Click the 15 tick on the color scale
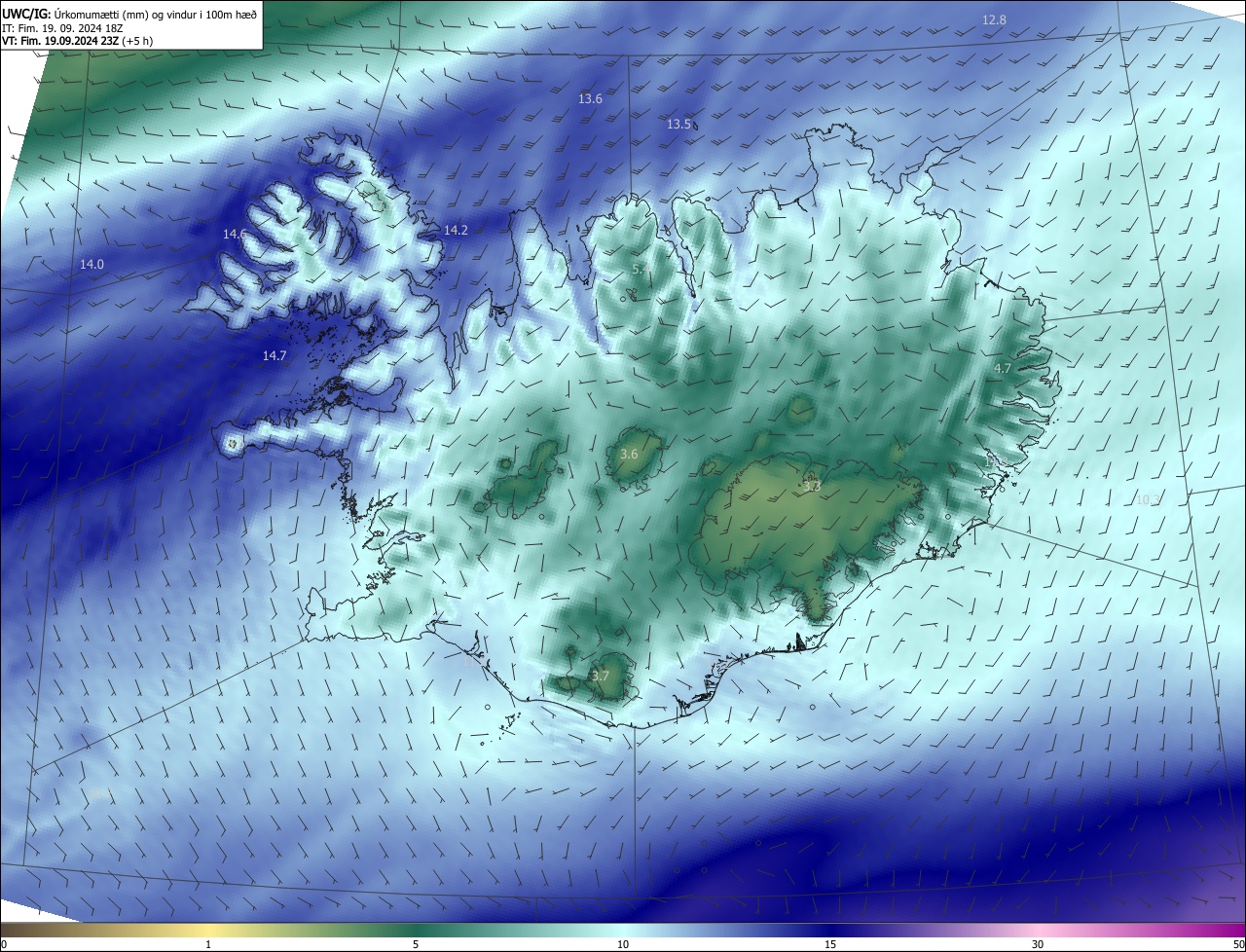1246x952 pixels. click(x=830, y=944)
